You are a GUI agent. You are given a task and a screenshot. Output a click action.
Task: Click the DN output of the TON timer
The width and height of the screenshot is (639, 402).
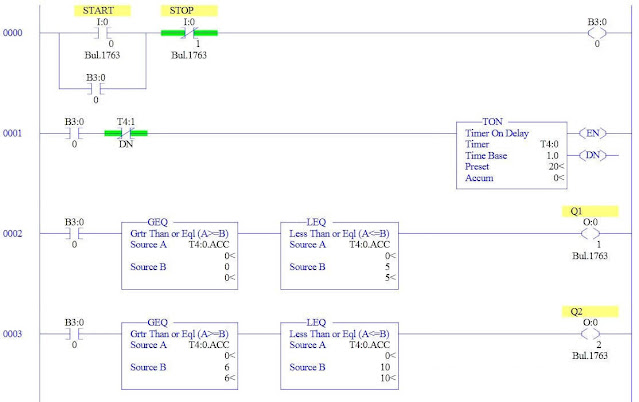(x=593, y=155)
